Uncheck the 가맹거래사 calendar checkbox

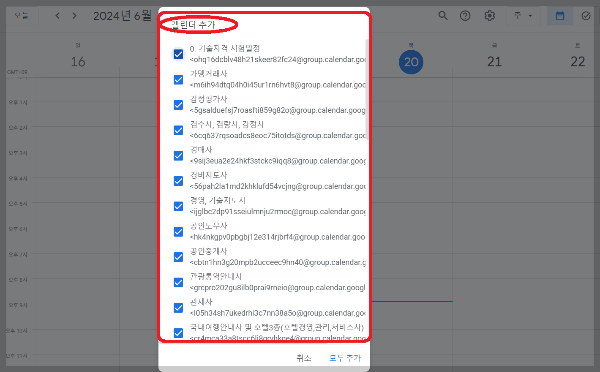[x=178, y=80]
